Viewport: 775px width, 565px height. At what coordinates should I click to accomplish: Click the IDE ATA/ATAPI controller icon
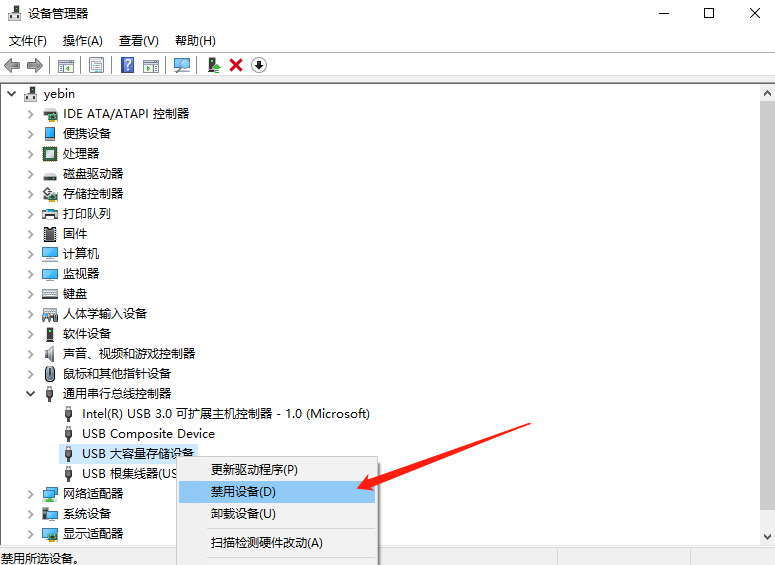[50, 114]
